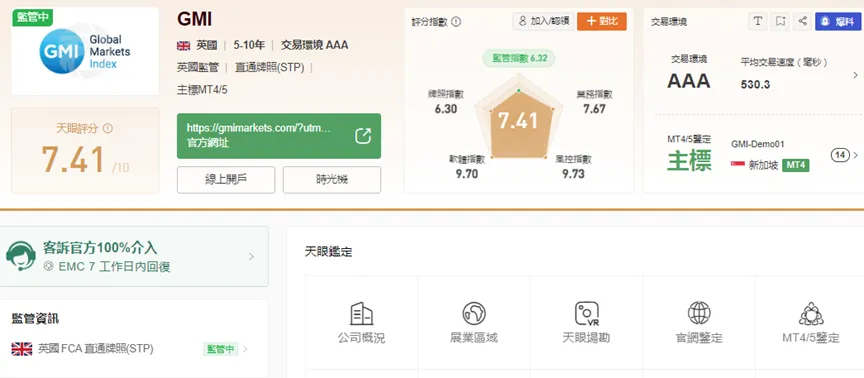
Task: Click the 主標MT4/5 tag
Action: click(202, 89)
